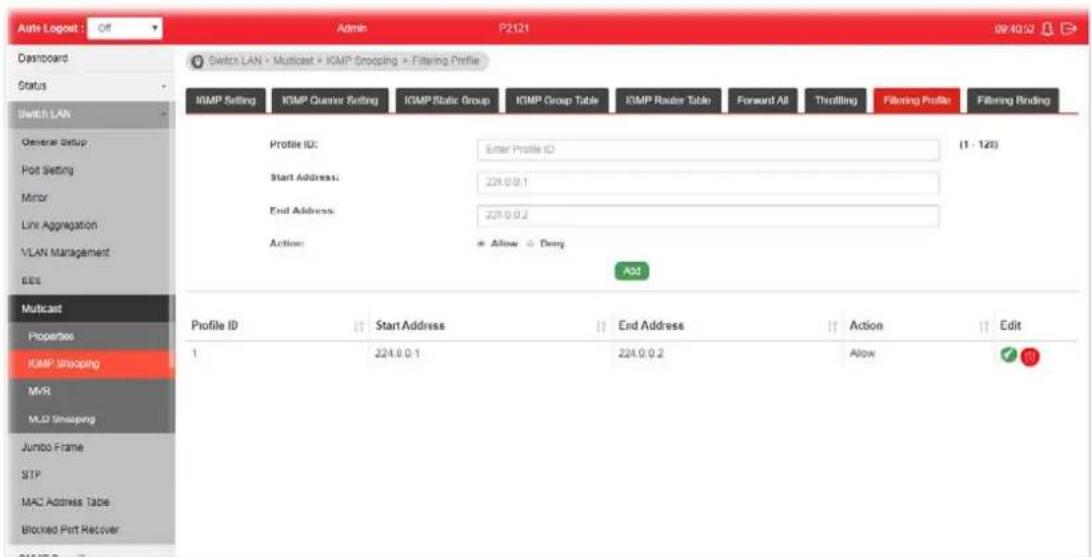Click end address cell 224.0.0.2 in table
The height and width of the screenshot is (557, 1092).
click(x=641, y=354)
